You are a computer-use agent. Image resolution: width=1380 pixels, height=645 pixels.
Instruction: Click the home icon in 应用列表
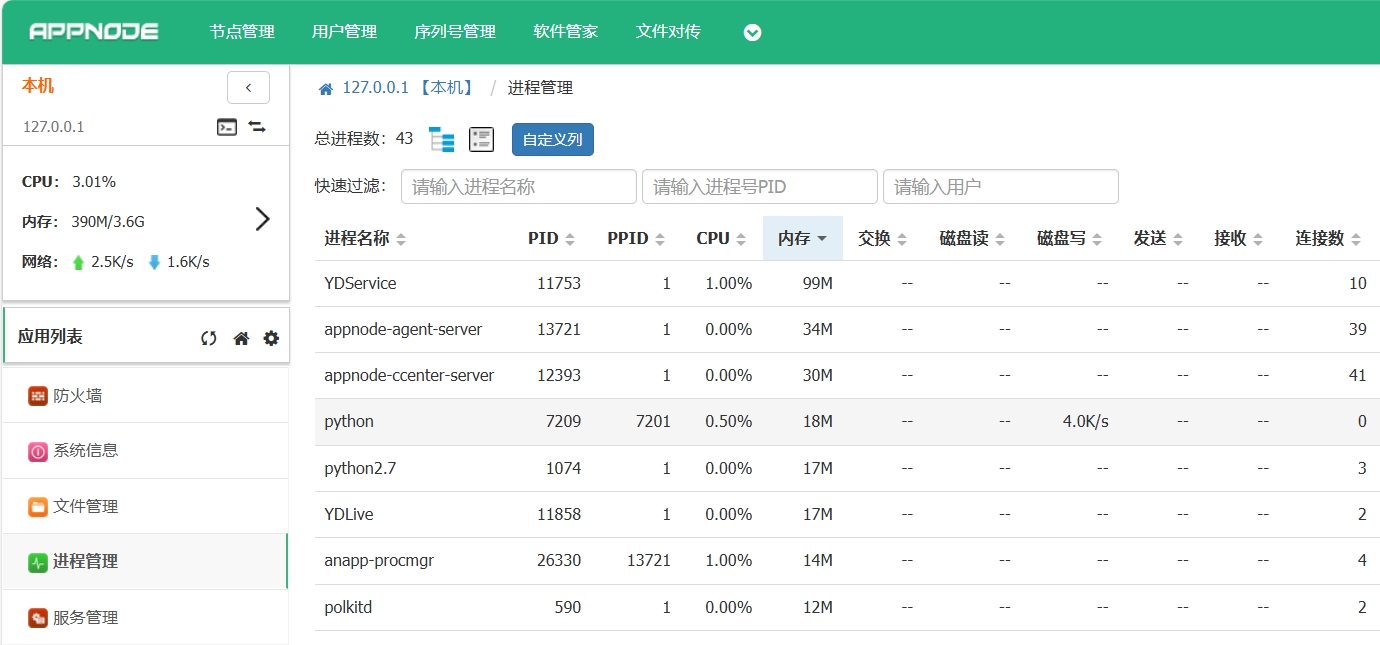(x=241, y=338)
